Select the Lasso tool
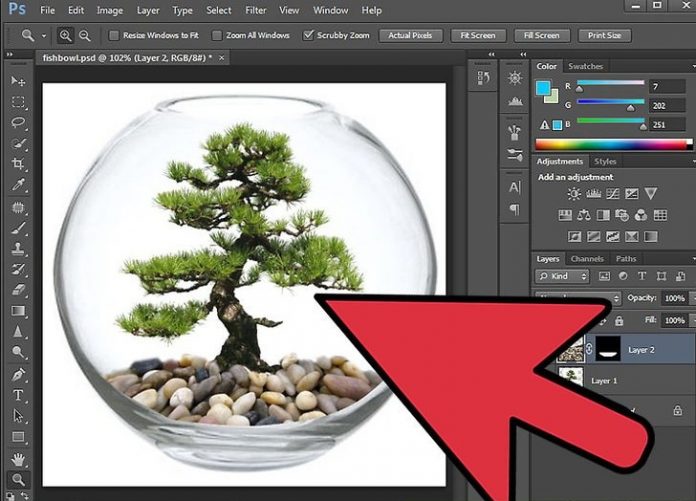 tap(18, 123)
